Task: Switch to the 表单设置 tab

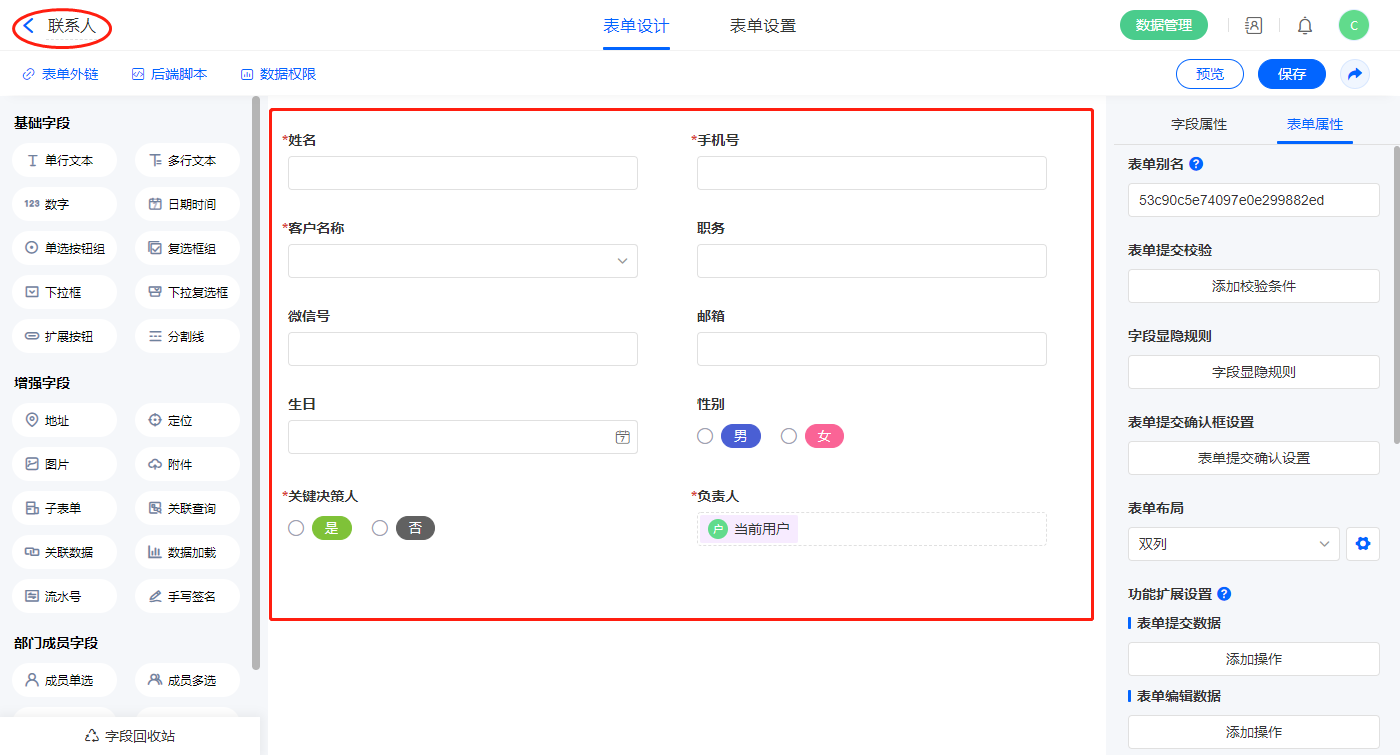Action: coord(762,26)
